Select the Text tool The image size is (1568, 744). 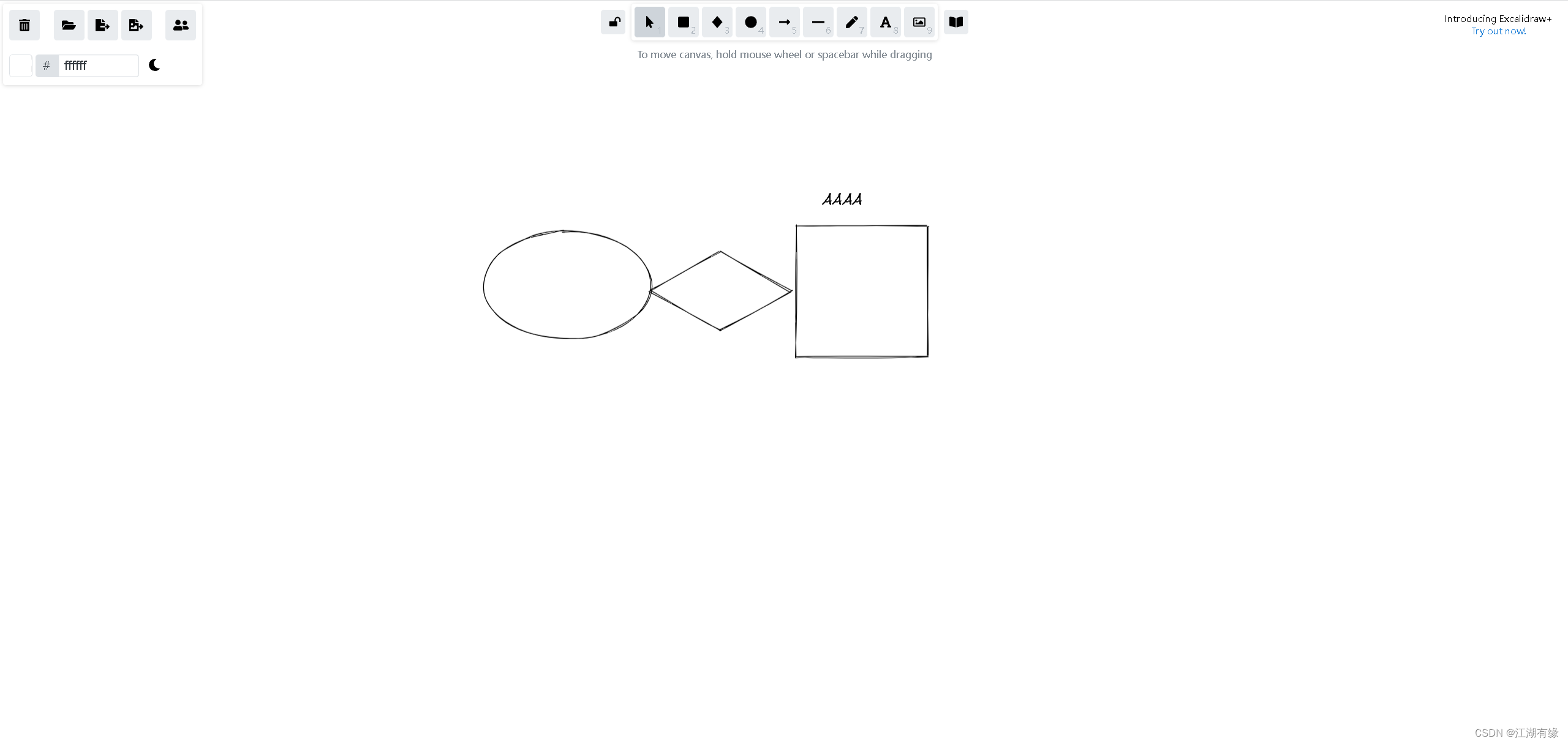point(885,23)
